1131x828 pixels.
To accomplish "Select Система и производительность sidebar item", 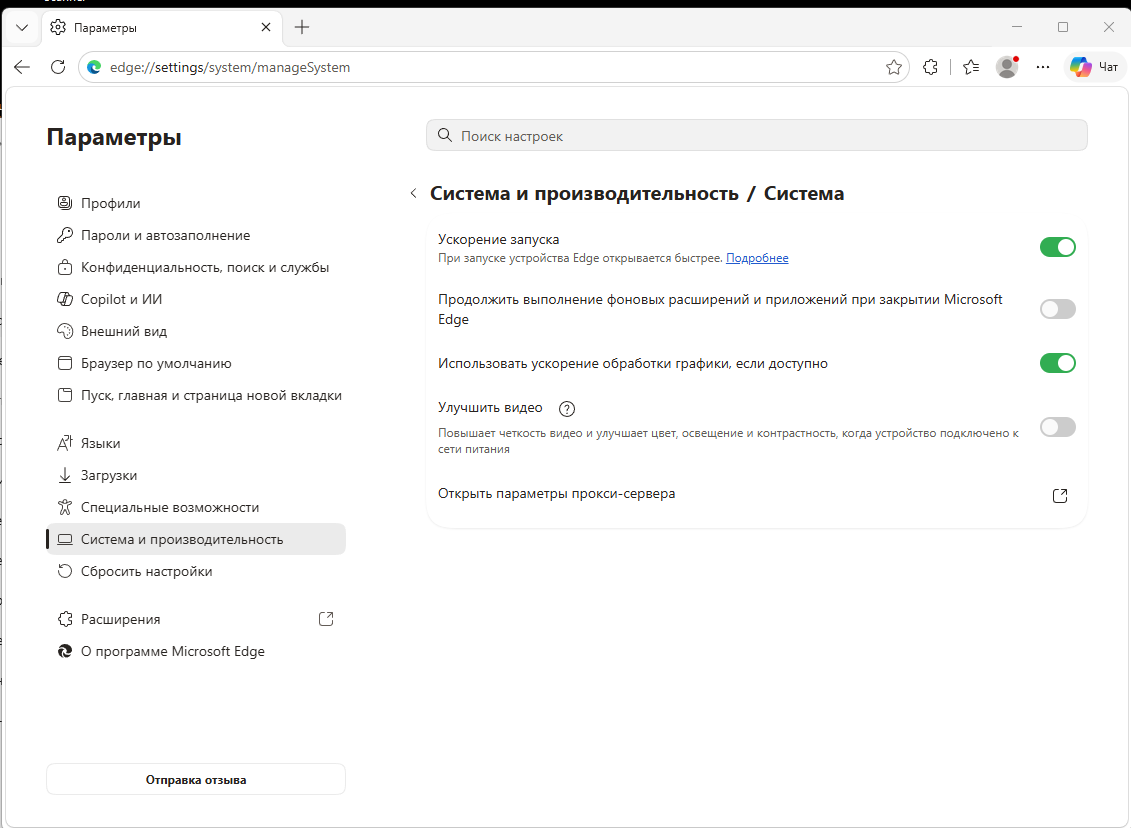I will click(x=196, y=539).
